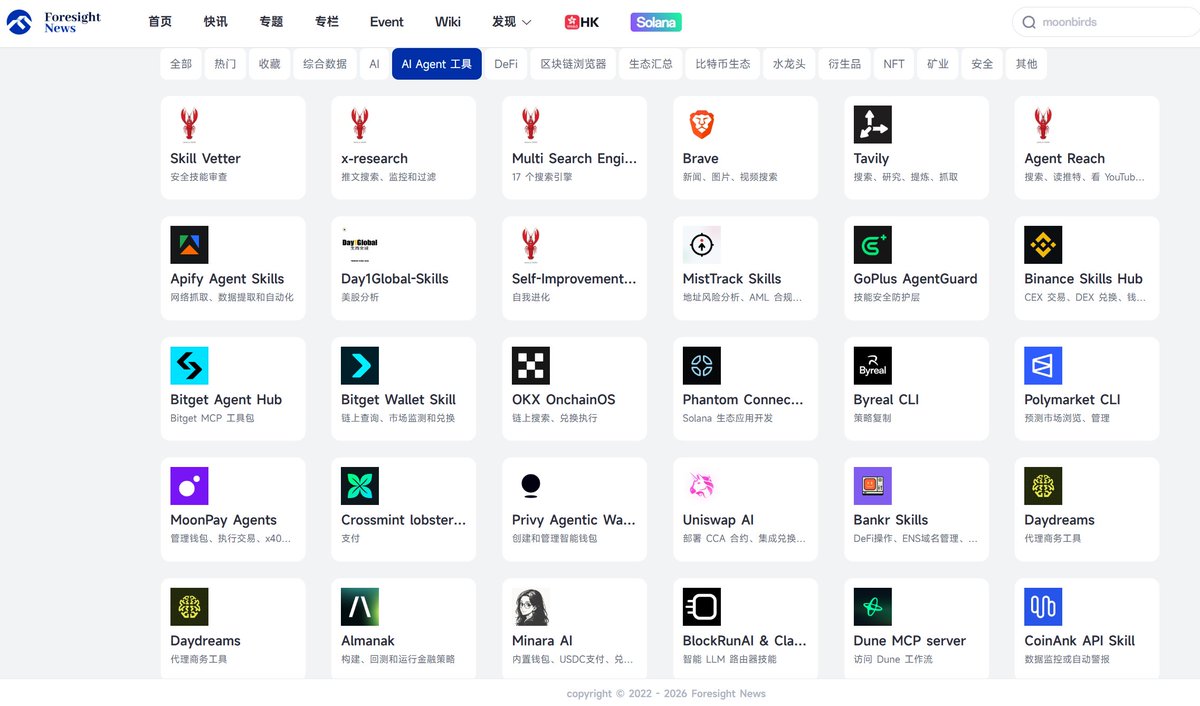Click the GoPlus AgentGuard green icon
1200x706 pixels.
coord(873,245)
